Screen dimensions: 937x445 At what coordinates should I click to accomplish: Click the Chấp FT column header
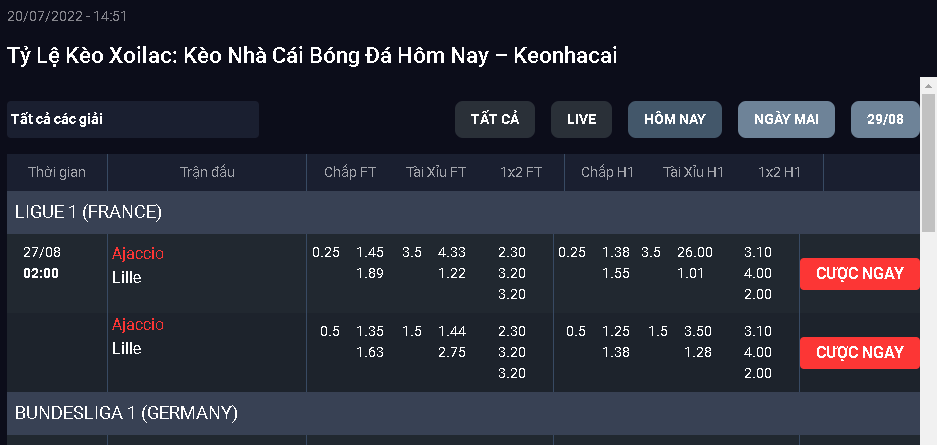350,173
